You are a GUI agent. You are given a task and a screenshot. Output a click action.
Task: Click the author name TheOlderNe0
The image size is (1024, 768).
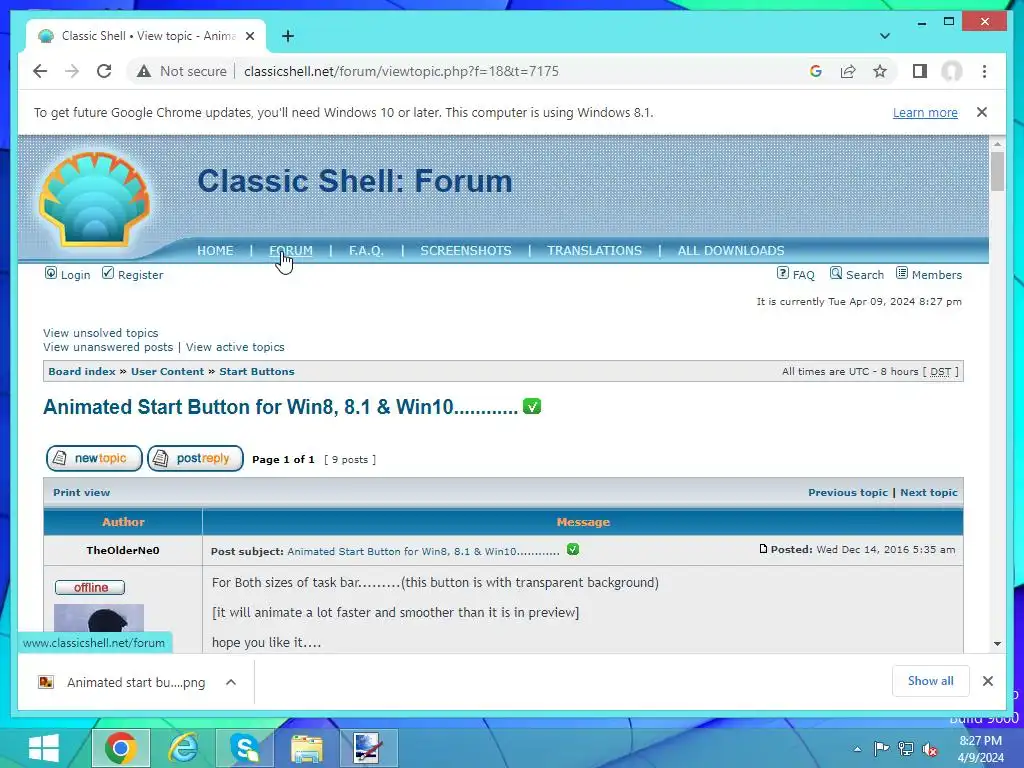pyautogui.click(x=123, y=551)
